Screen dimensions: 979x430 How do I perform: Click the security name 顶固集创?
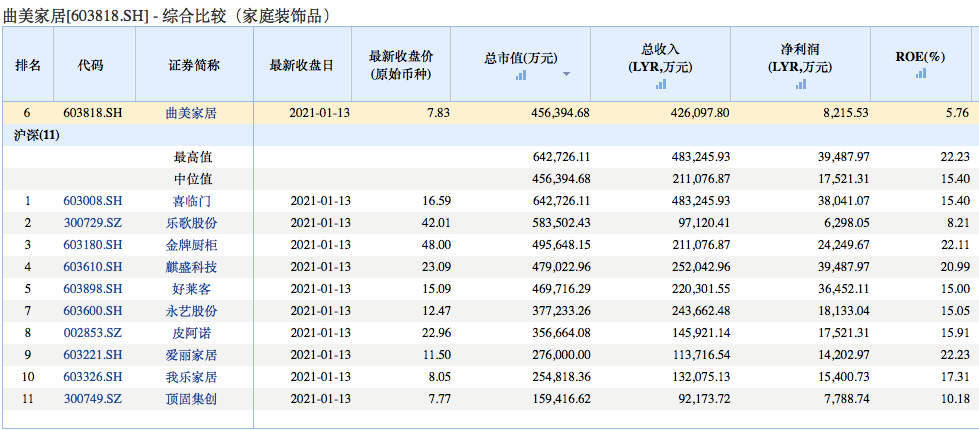(x=194, y=399)
